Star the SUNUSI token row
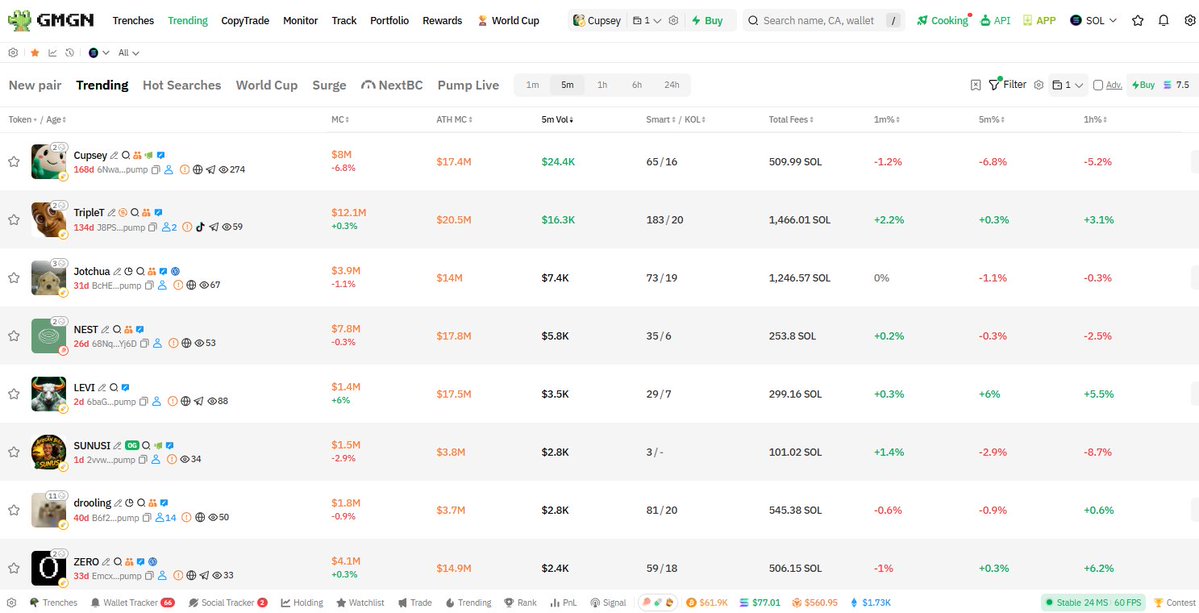The image size is (1199, 613). click(13, 452)
